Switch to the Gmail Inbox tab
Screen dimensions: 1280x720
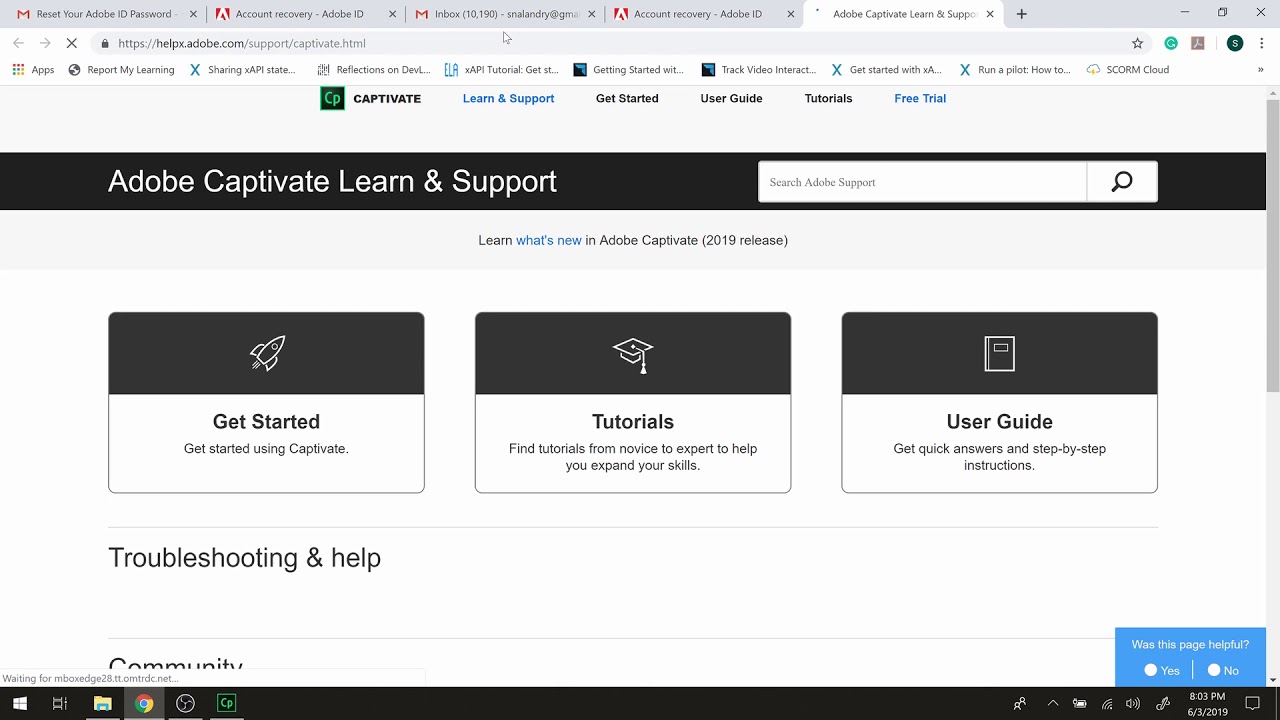pos(504,14)
